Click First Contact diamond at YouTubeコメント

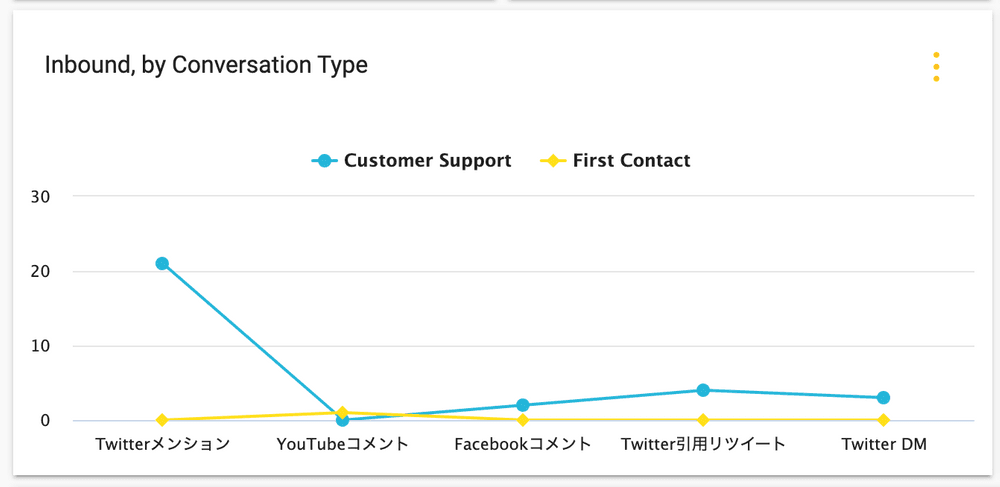click(x=342, y=411)
